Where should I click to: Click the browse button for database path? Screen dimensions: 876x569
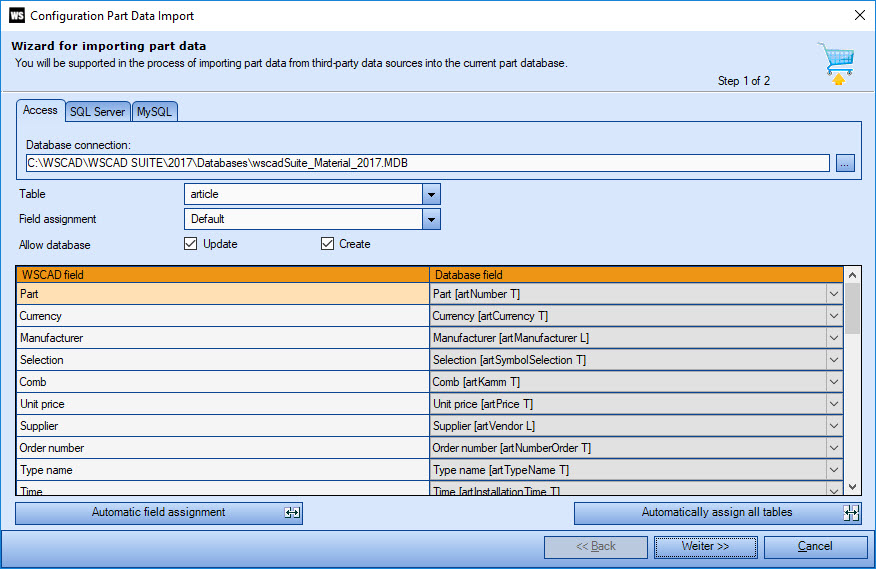coord(846,163)
